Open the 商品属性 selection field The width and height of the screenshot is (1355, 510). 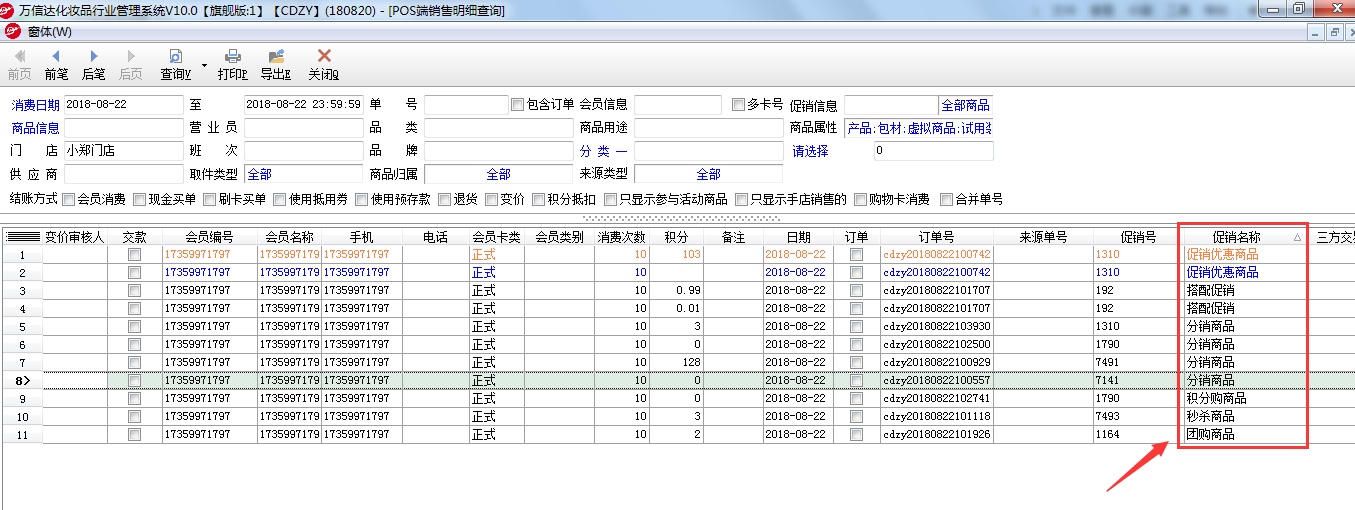918,128
